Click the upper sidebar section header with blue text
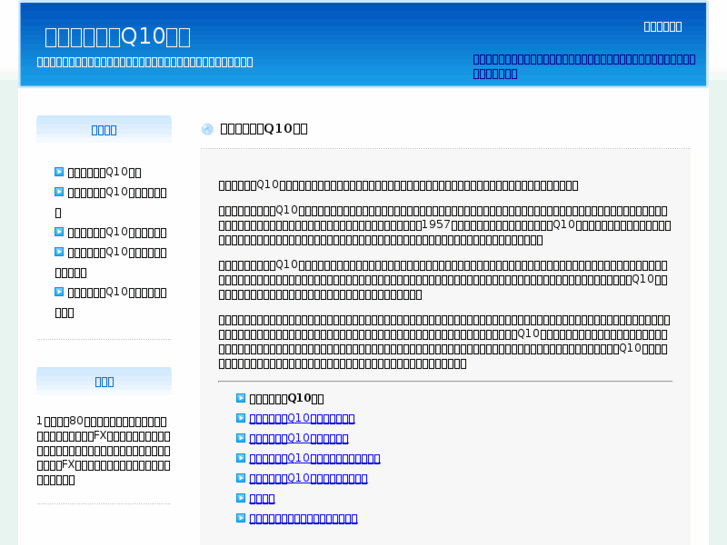 (x=104, y=129)
